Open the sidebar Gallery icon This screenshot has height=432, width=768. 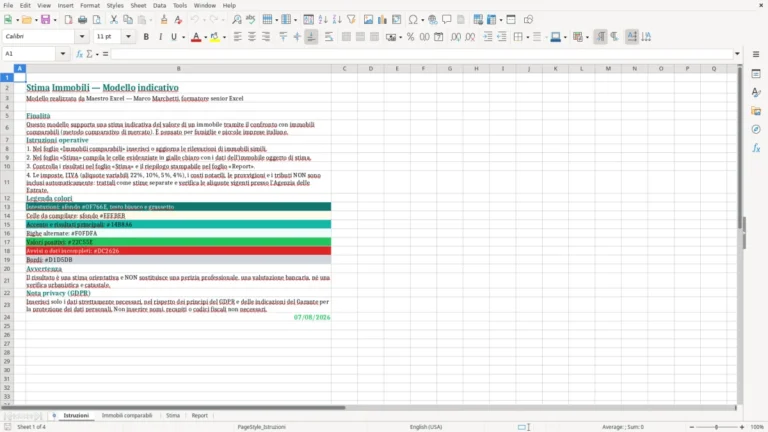coord(756,111)
